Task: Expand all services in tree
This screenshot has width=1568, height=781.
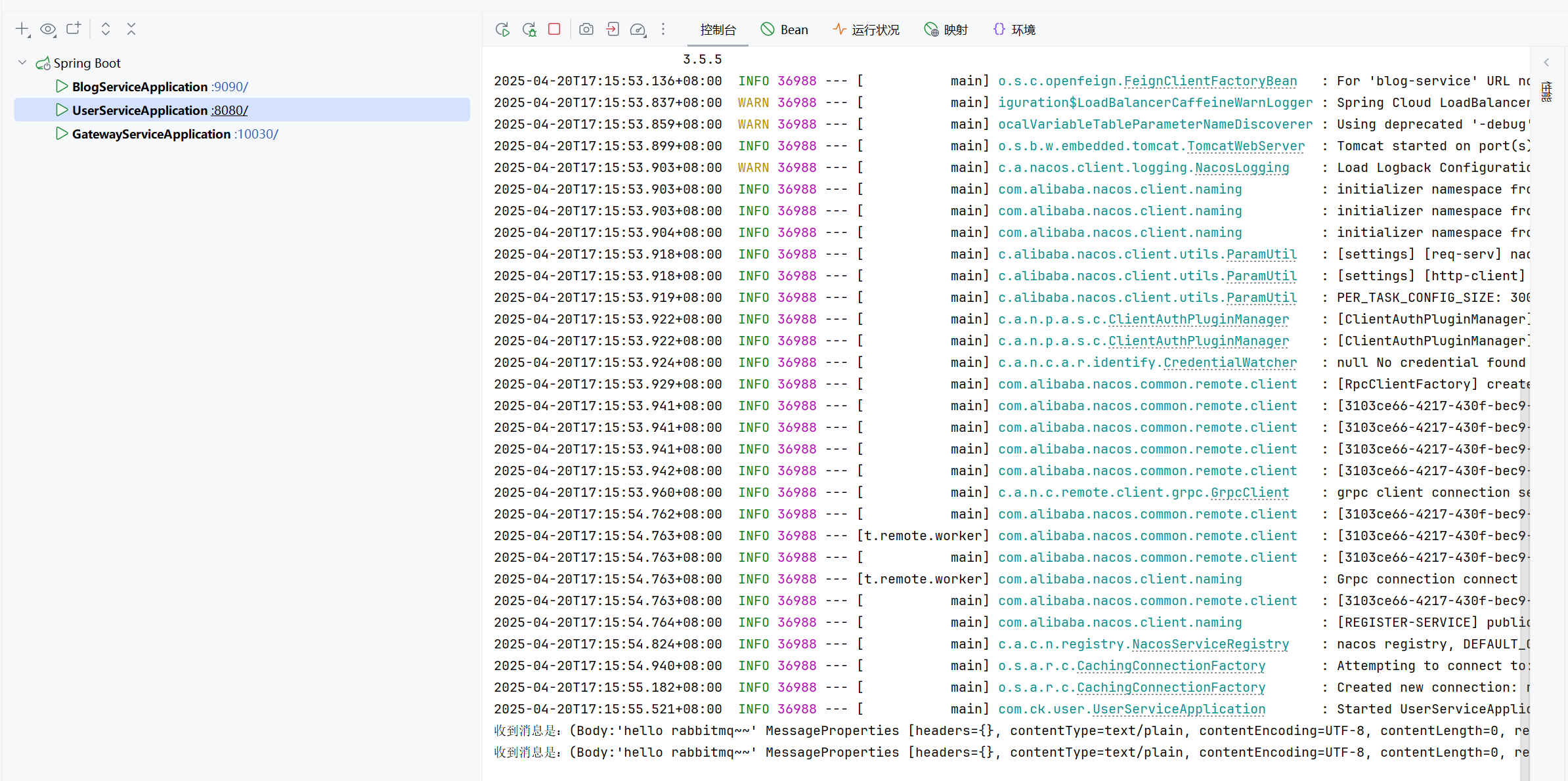Action: [105, 29]
